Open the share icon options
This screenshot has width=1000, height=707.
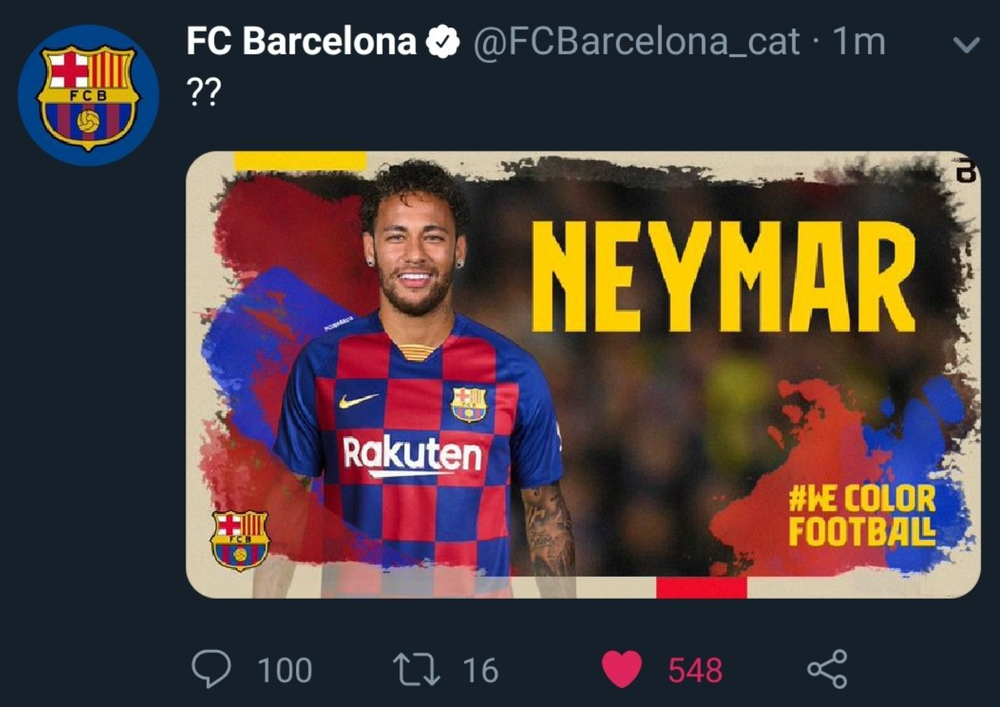(827, 669)
